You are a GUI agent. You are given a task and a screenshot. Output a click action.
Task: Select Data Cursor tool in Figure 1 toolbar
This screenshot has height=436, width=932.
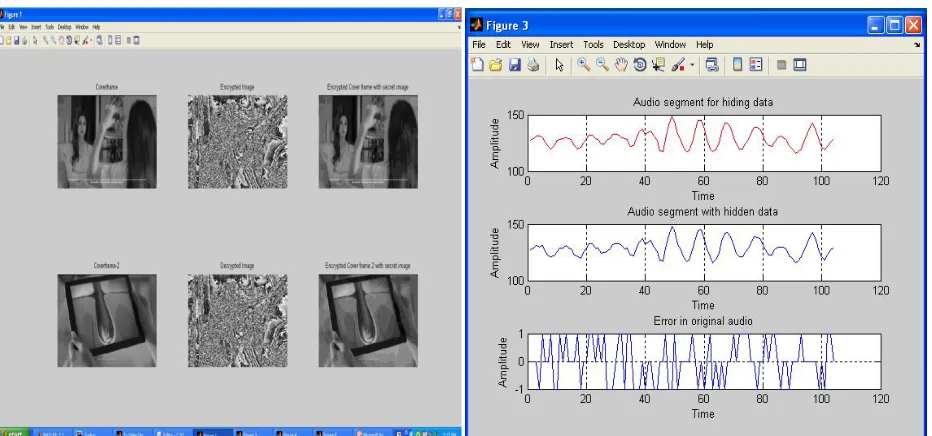pyautogui.click(x=77, y=40)
